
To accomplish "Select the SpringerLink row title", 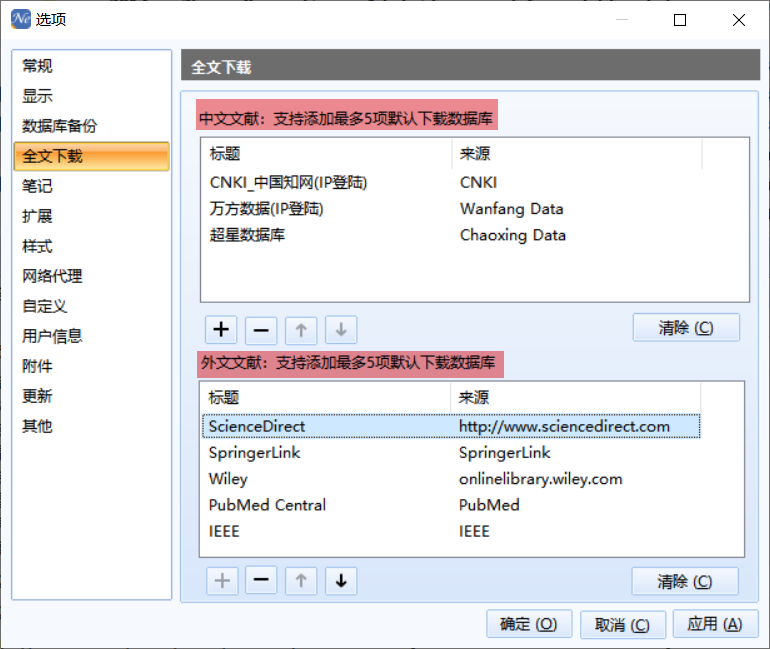I will [254, 453].
